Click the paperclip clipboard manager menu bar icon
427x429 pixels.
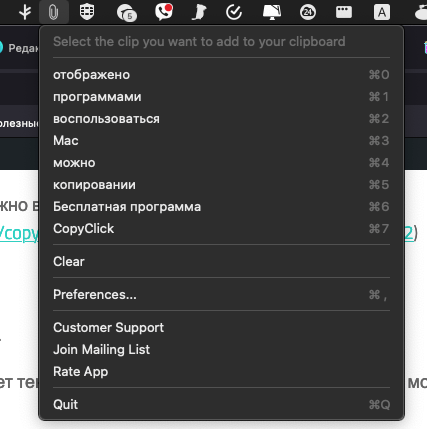click(x=54, y=12)
